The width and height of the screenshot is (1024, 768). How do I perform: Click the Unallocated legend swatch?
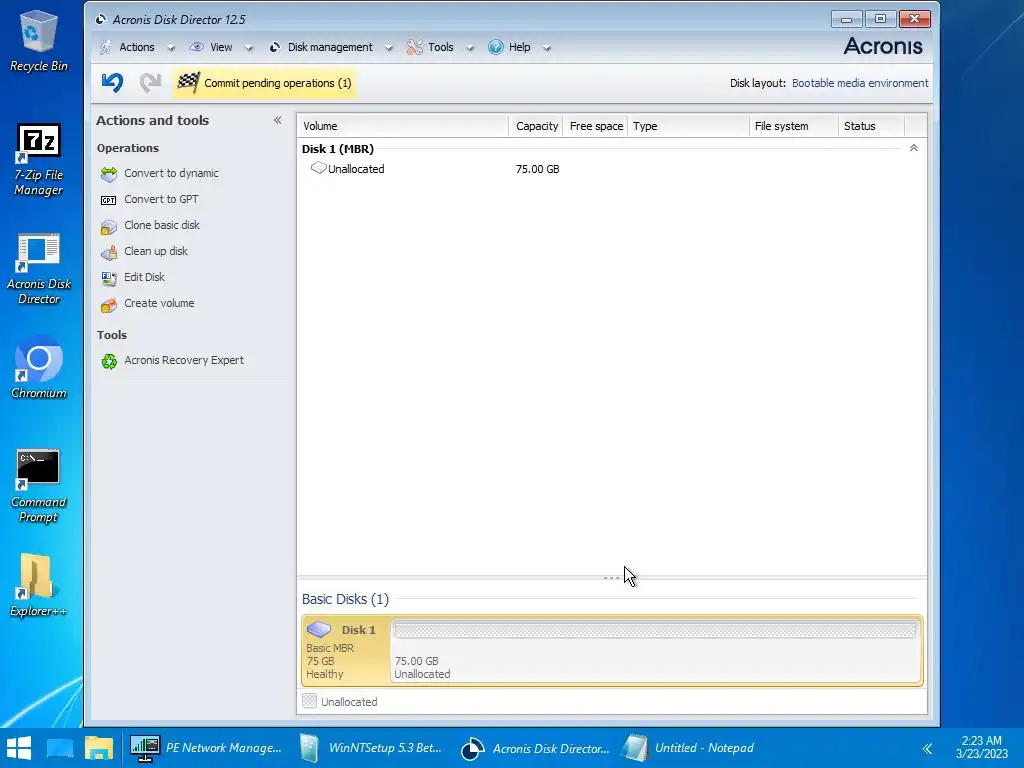click(310, 701)
